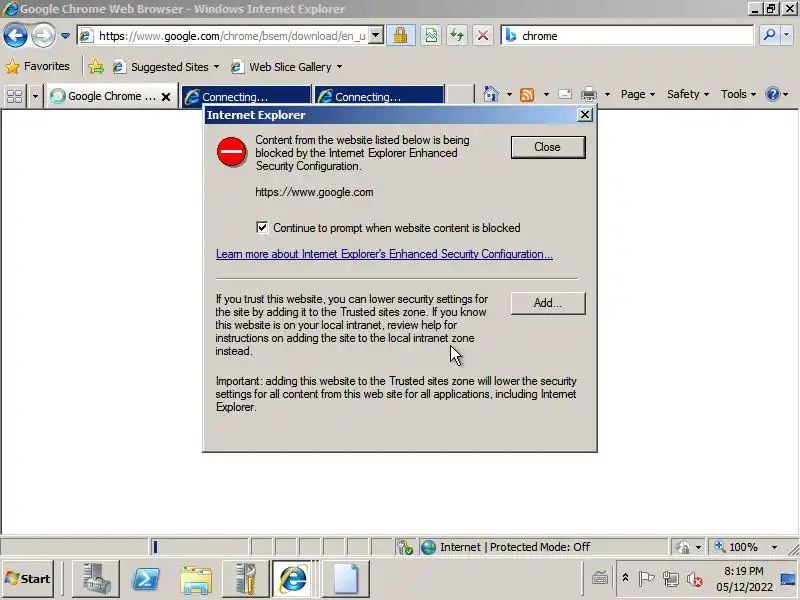Open the toolbox taskbar icon
Image resolution: width=800 pixels, height=600 pixels.
[x=246, y=579]
